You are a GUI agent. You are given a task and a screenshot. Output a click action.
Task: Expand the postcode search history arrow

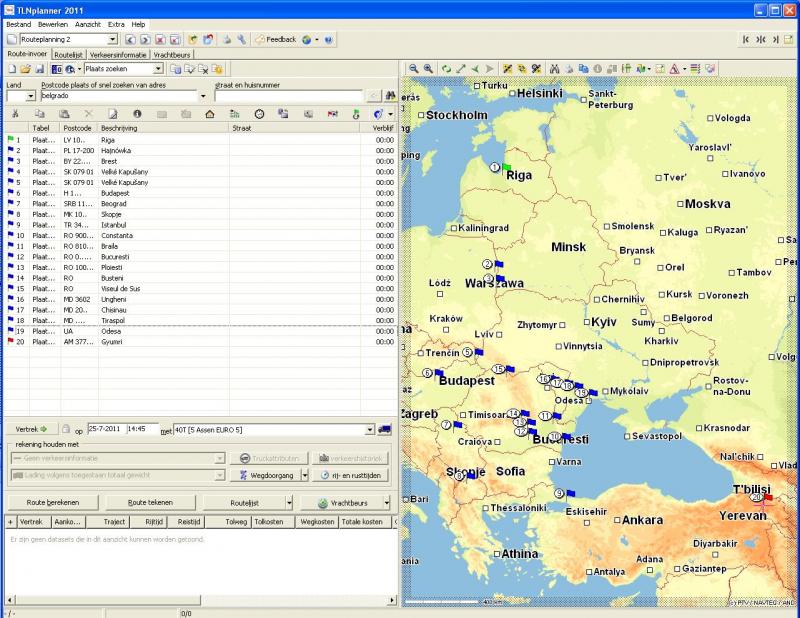tap(203, 96)
